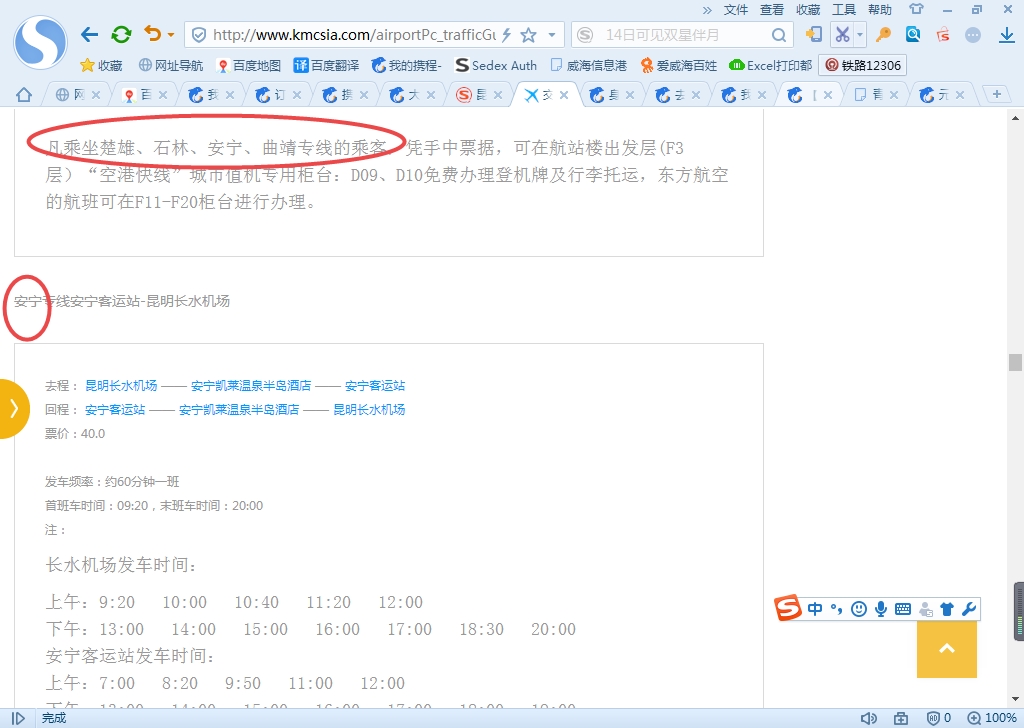
Task: Close the active 交 tab
Action: [564, 95]
